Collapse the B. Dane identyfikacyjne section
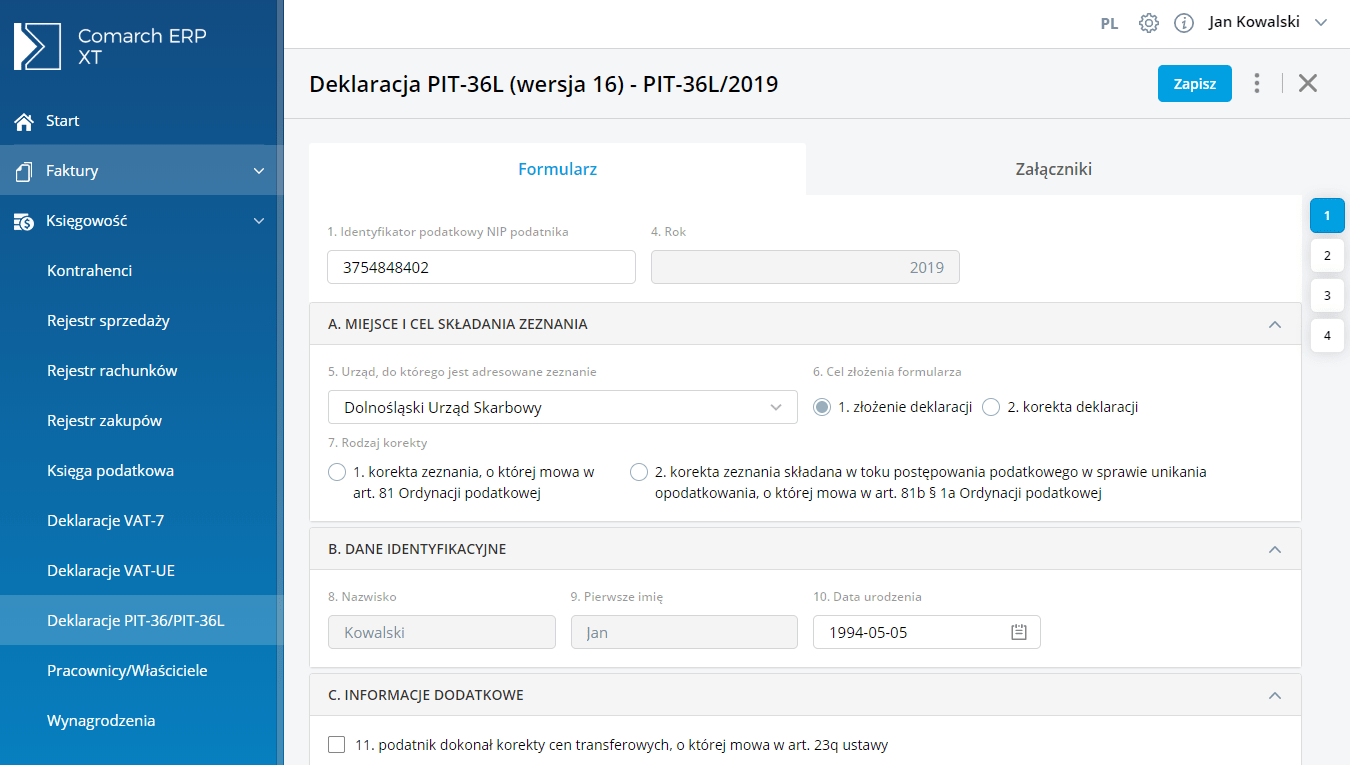This screenshot has height=765, width=1350. point(1274,549)
